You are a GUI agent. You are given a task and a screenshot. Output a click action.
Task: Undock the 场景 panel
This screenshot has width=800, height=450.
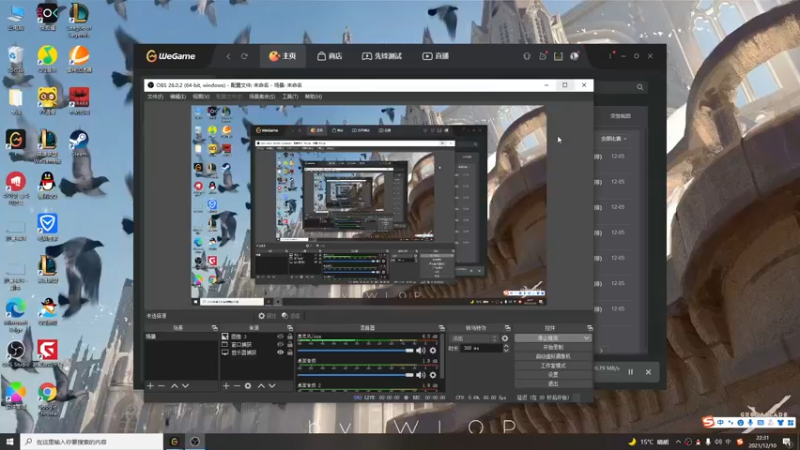[x=215, y=328]
